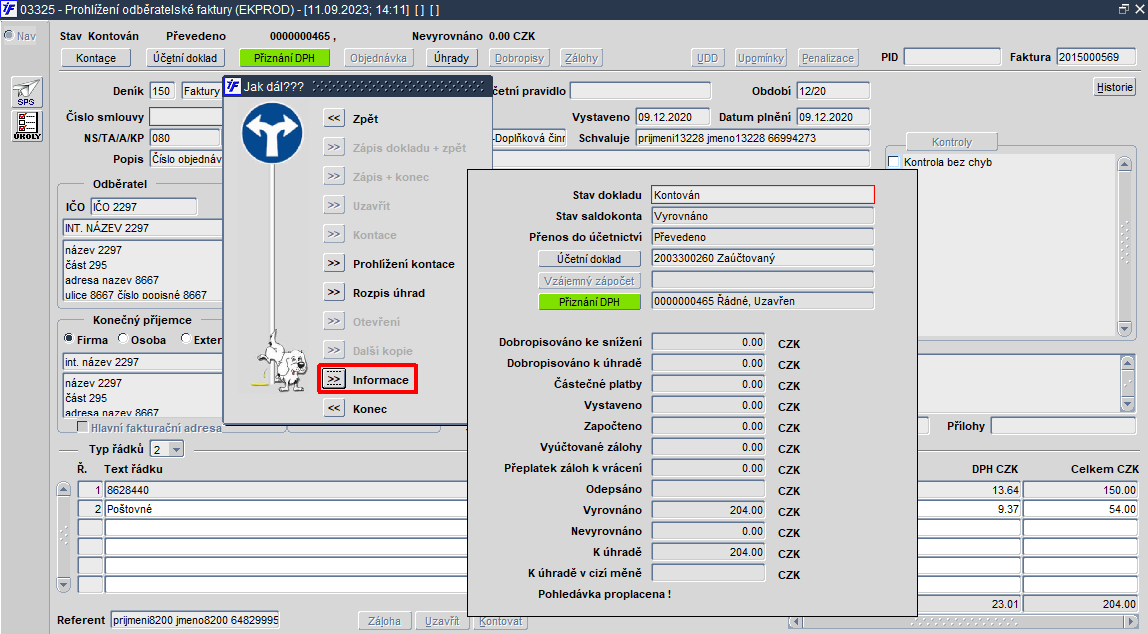The height and width of the screenshot is (634, 1148).
Task: Click the arrow button for Prohlížení kontace
Action: click(x=334, y=264)
